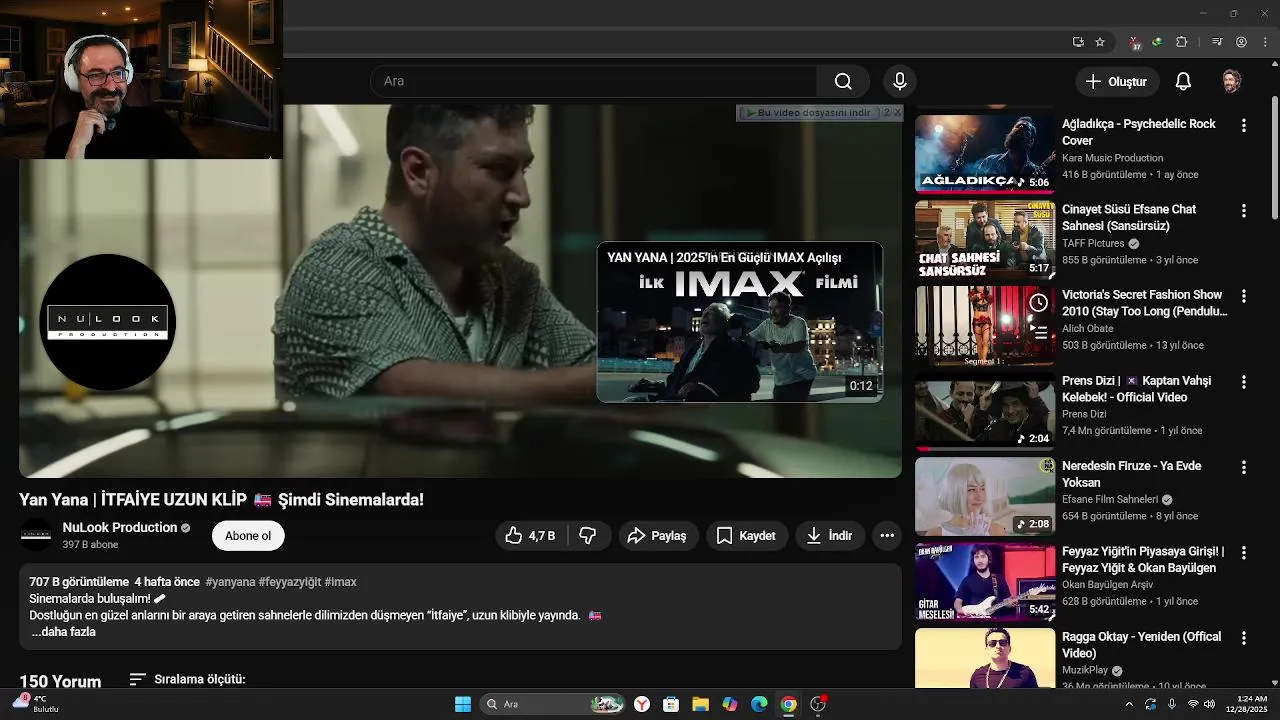Open the Chrome profile icon

point(1241,42)
